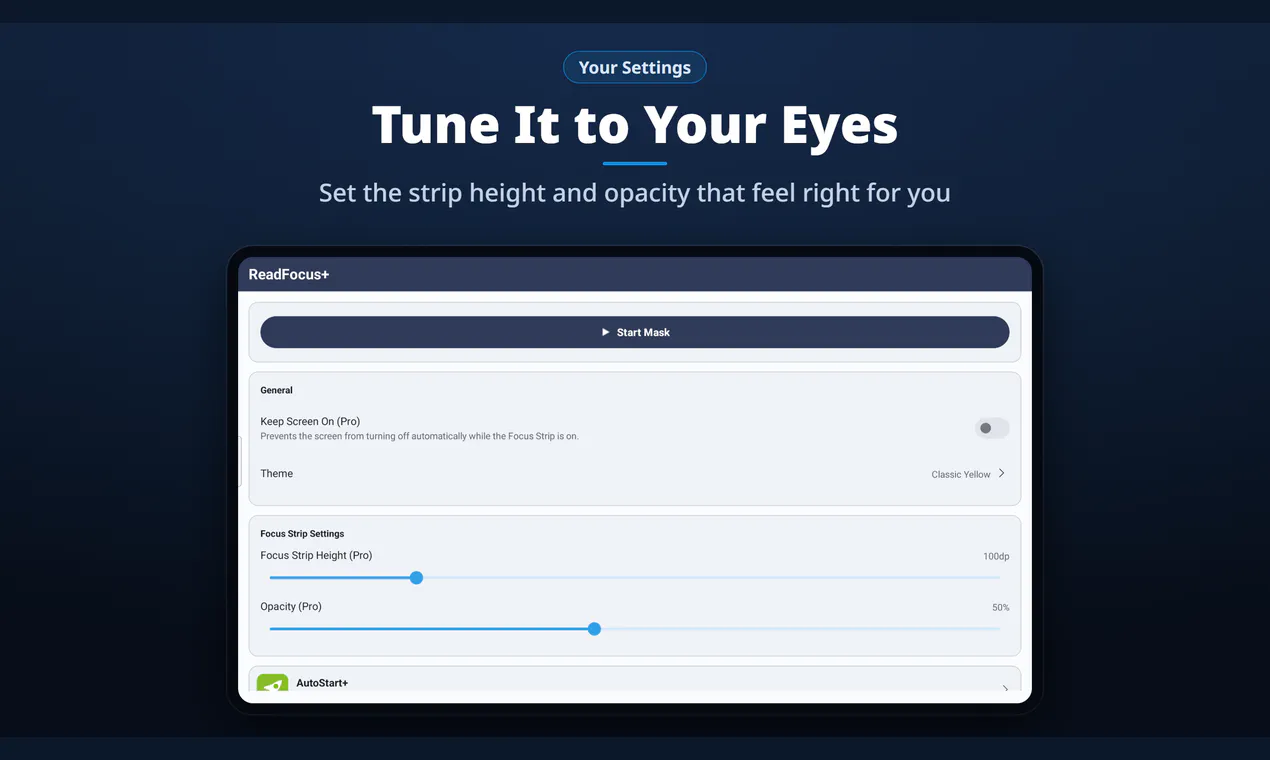Click the Focus Strip Settings header
Screen dimensions: 1270x760
click(x=302, y=534)
